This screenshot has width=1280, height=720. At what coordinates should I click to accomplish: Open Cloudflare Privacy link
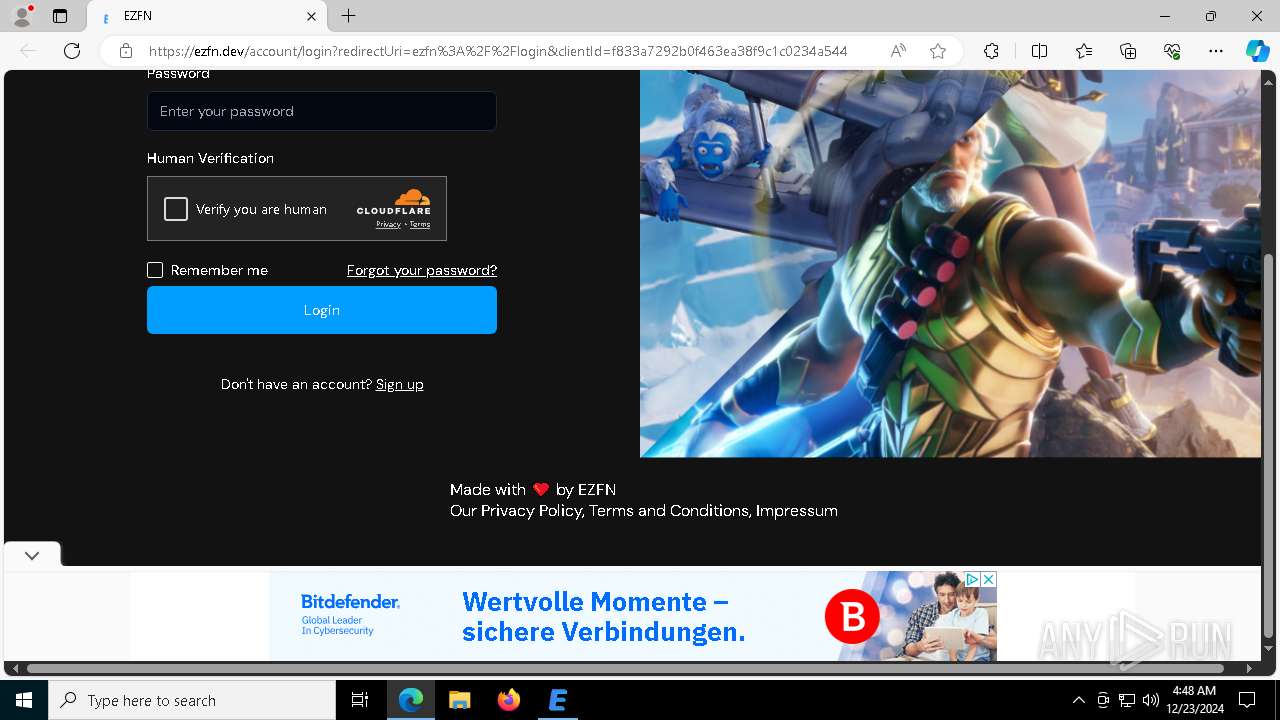[388, 225]
